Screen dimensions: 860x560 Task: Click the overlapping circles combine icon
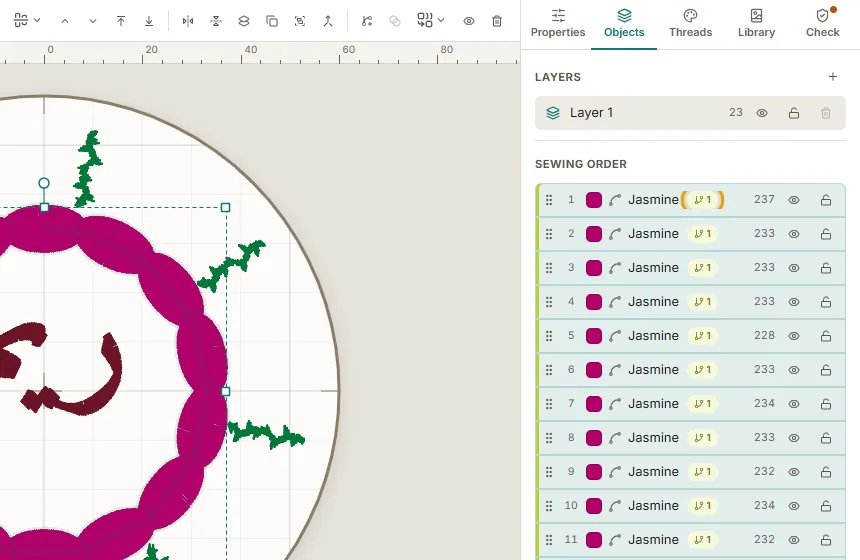click(x=395, y=21)
